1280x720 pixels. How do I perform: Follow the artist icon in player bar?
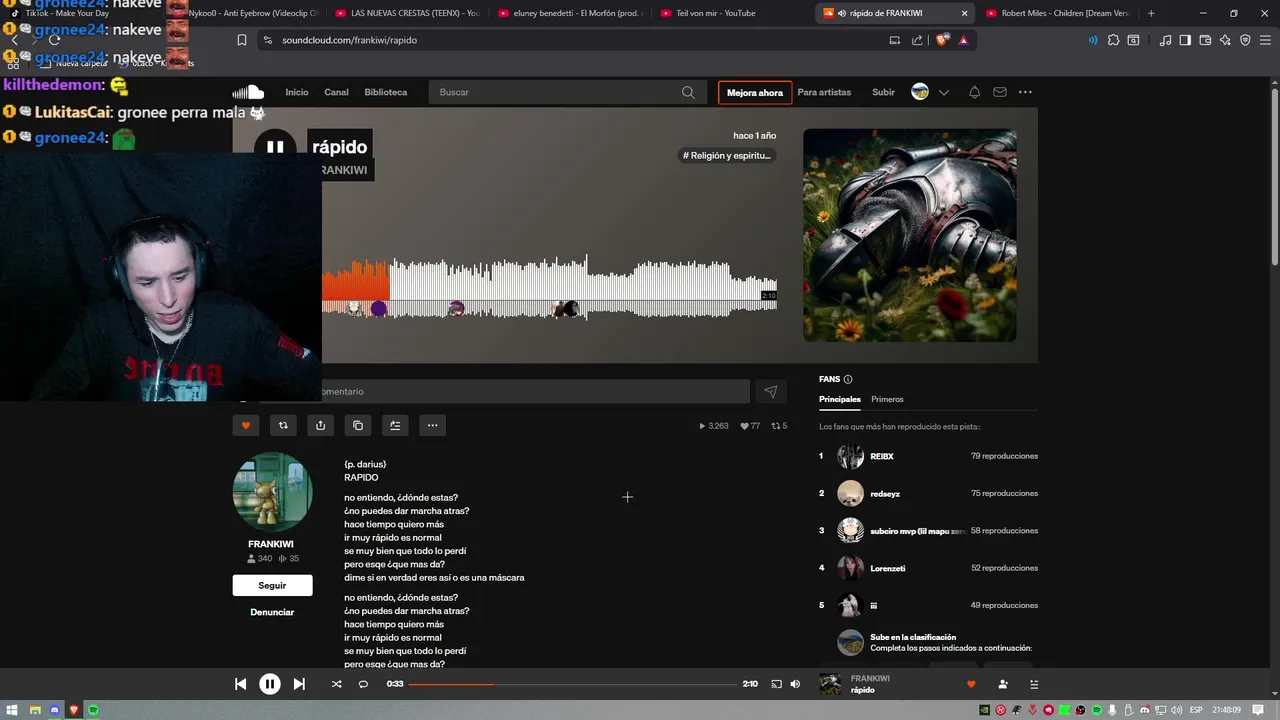[1003, 684]
